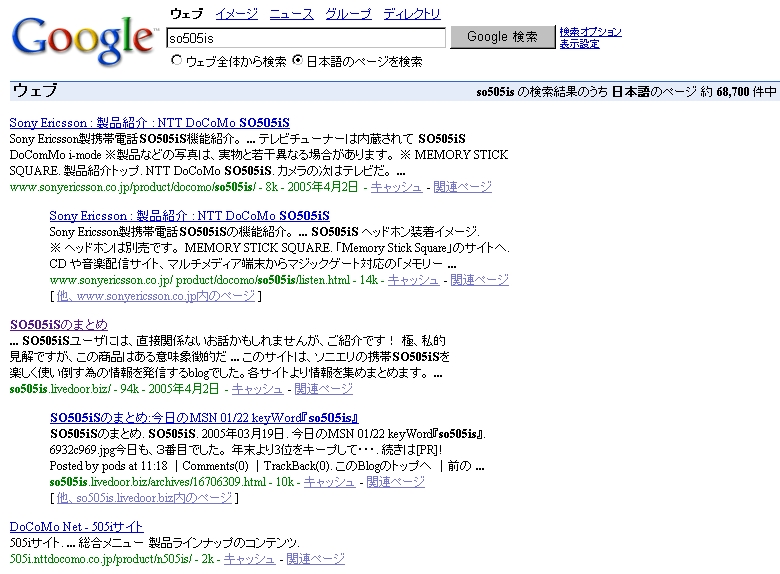The width and height of the screenshot is (780, 574).
Task: Open 関連ページ for listen.html 14k result
Action: click(480, 280)
